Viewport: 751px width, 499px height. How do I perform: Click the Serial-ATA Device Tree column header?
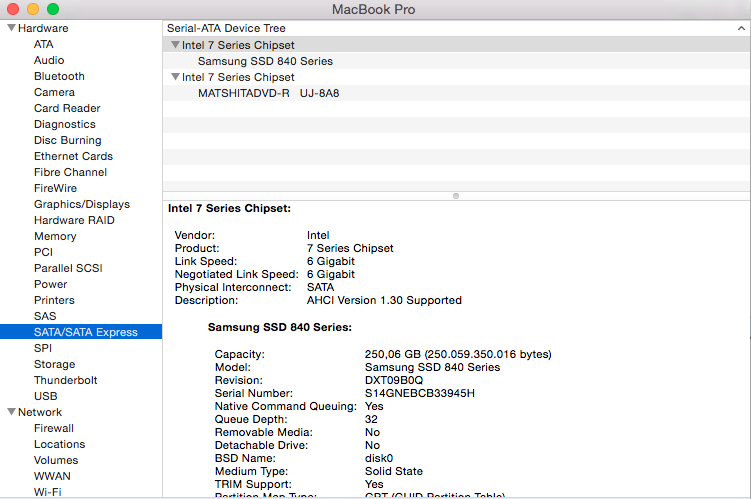tap(456, 28)
